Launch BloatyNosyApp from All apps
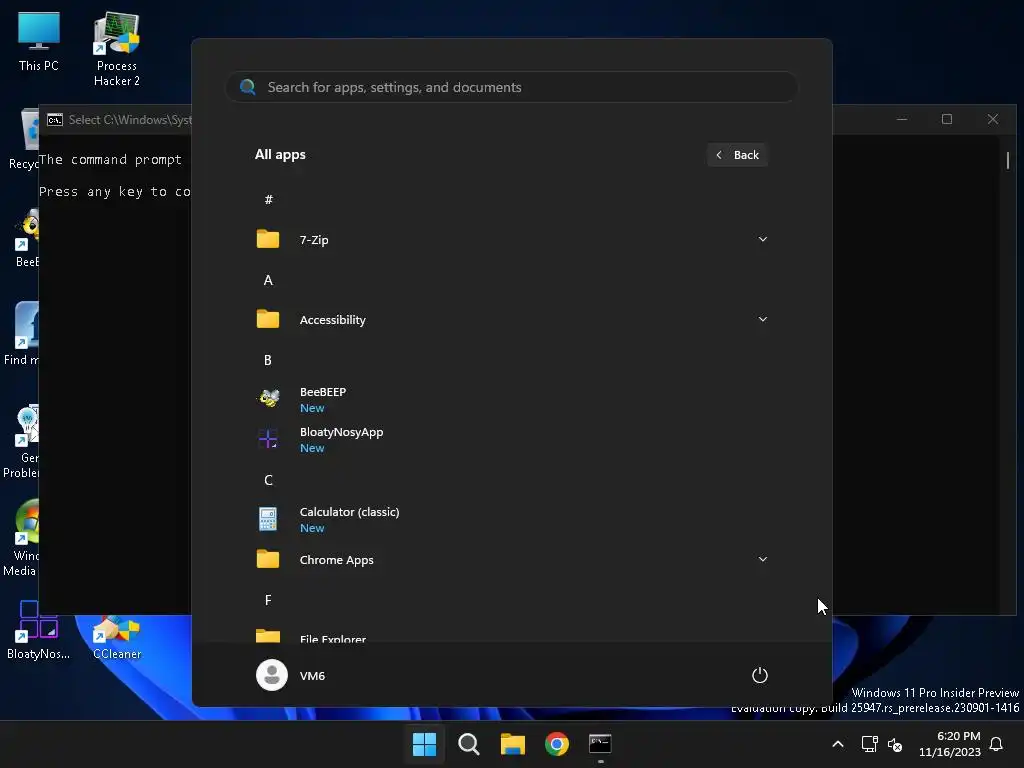 coord(511,440)
